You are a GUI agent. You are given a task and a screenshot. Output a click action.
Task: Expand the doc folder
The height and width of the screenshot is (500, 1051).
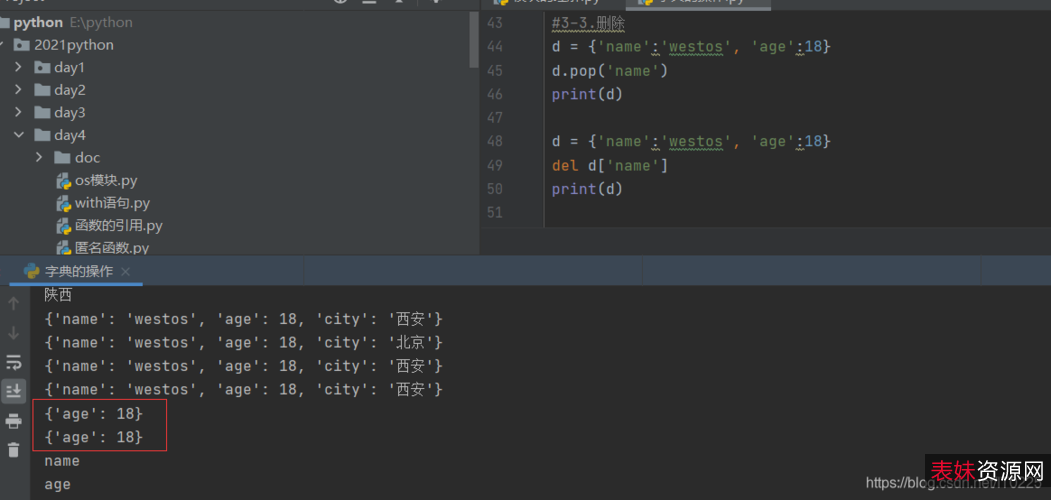click(x=40, y=158)
